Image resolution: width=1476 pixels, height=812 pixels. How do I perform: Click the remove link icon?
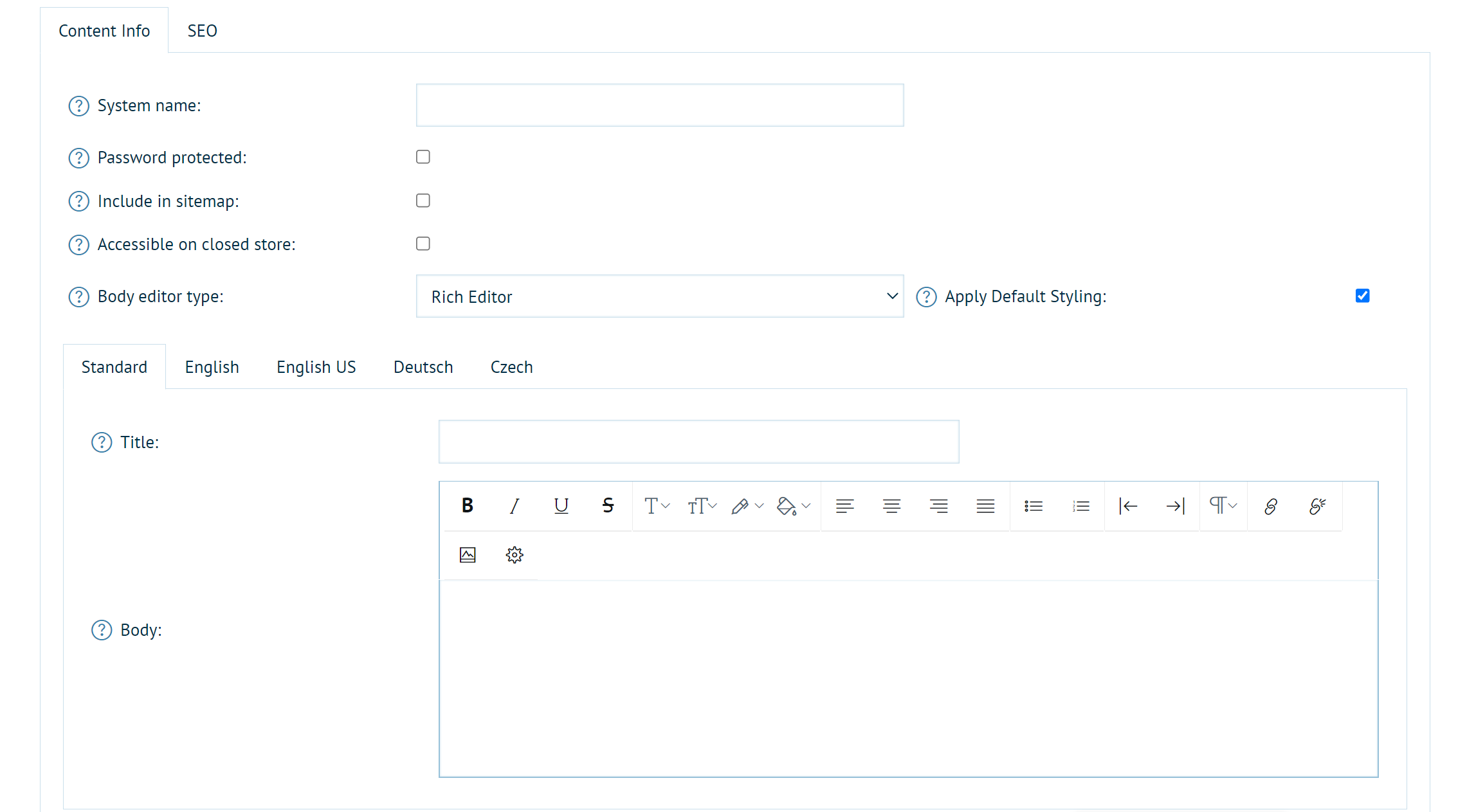[1317, 506]
